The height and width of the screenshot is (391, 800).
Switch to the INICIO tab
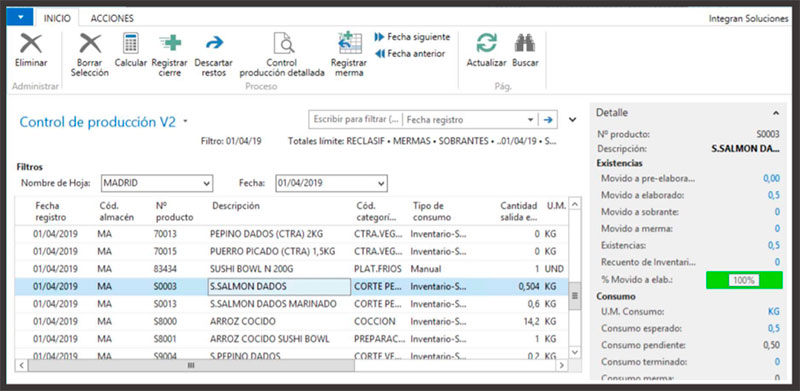57,18
